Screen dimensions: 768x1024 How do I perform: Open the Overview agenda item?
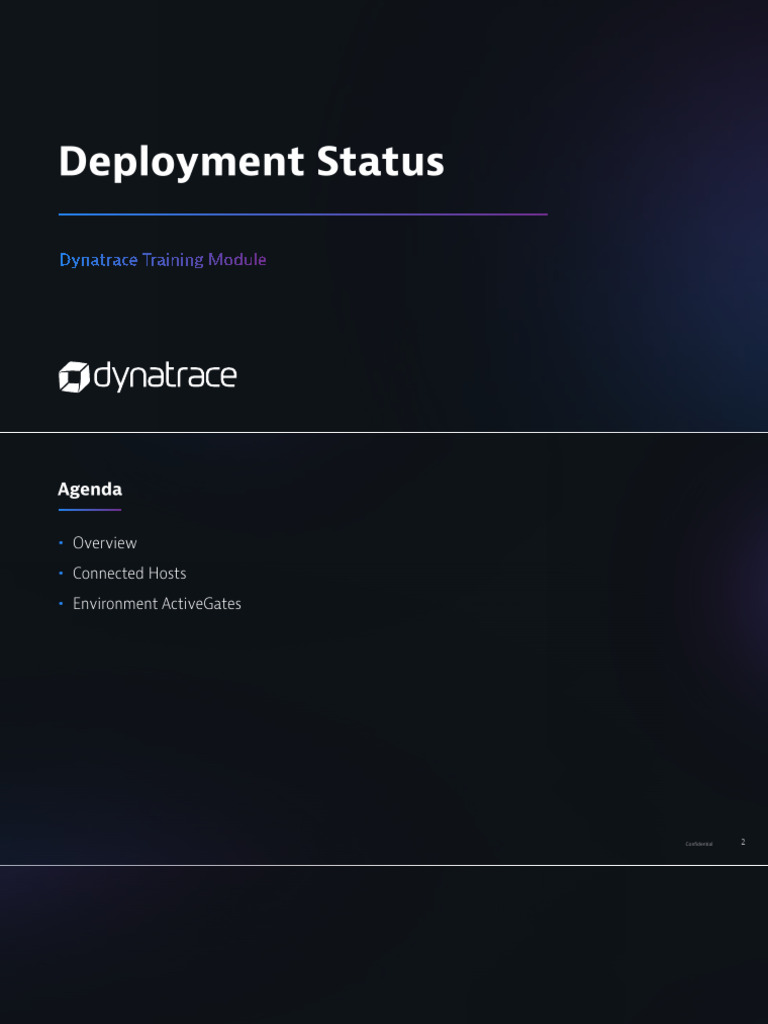(105, 543)
